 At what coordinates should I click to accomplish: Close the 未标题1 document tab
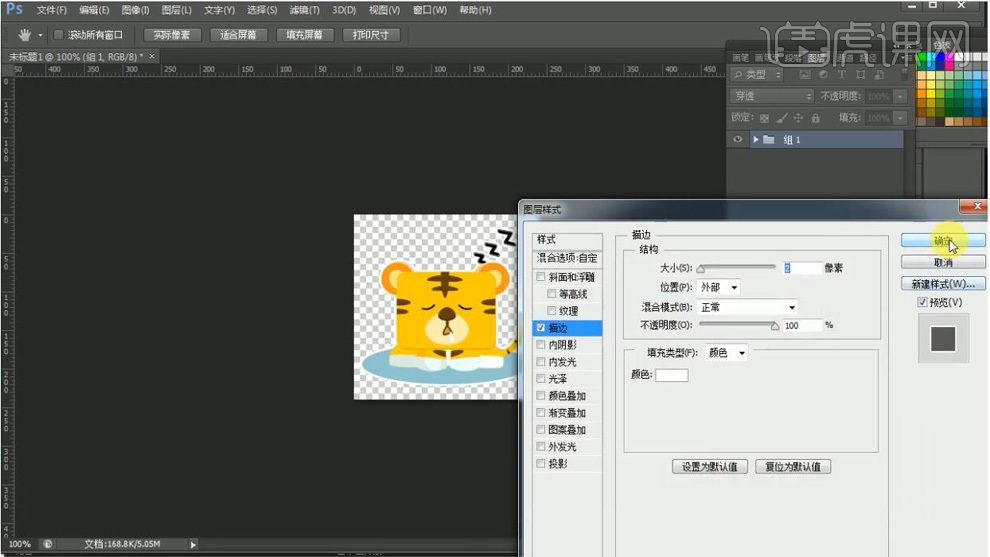152,57
